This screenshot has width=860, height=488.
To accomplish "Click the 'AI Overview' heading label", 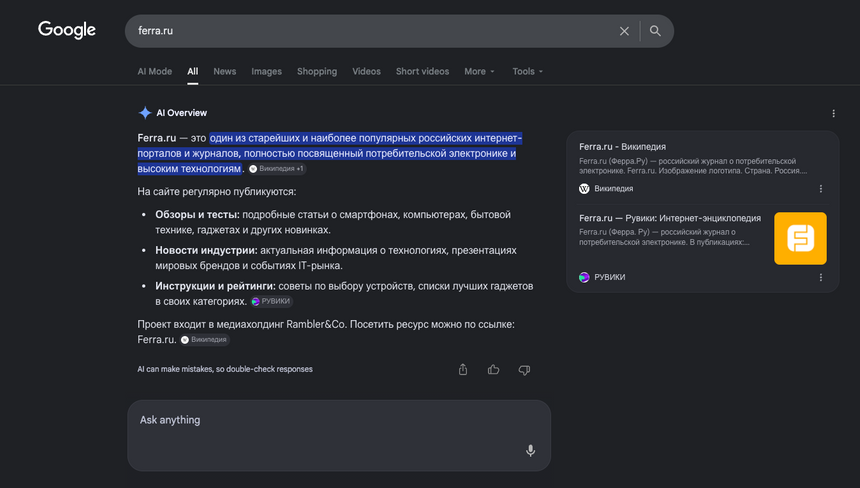I will click(182, 113).
